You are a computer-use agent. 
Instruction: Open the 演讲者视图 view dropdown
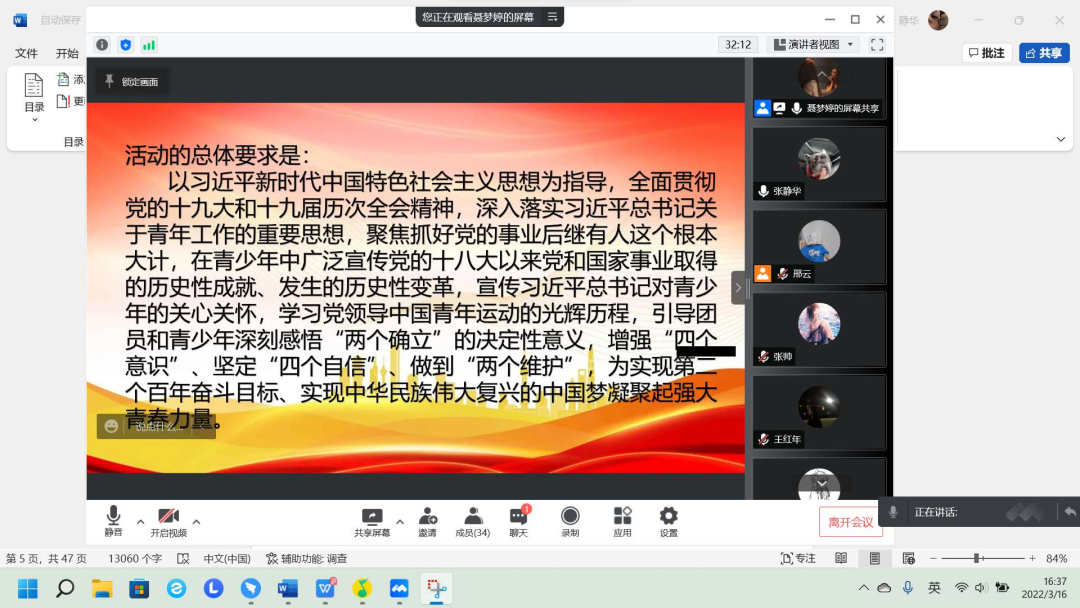coord(814,45)
